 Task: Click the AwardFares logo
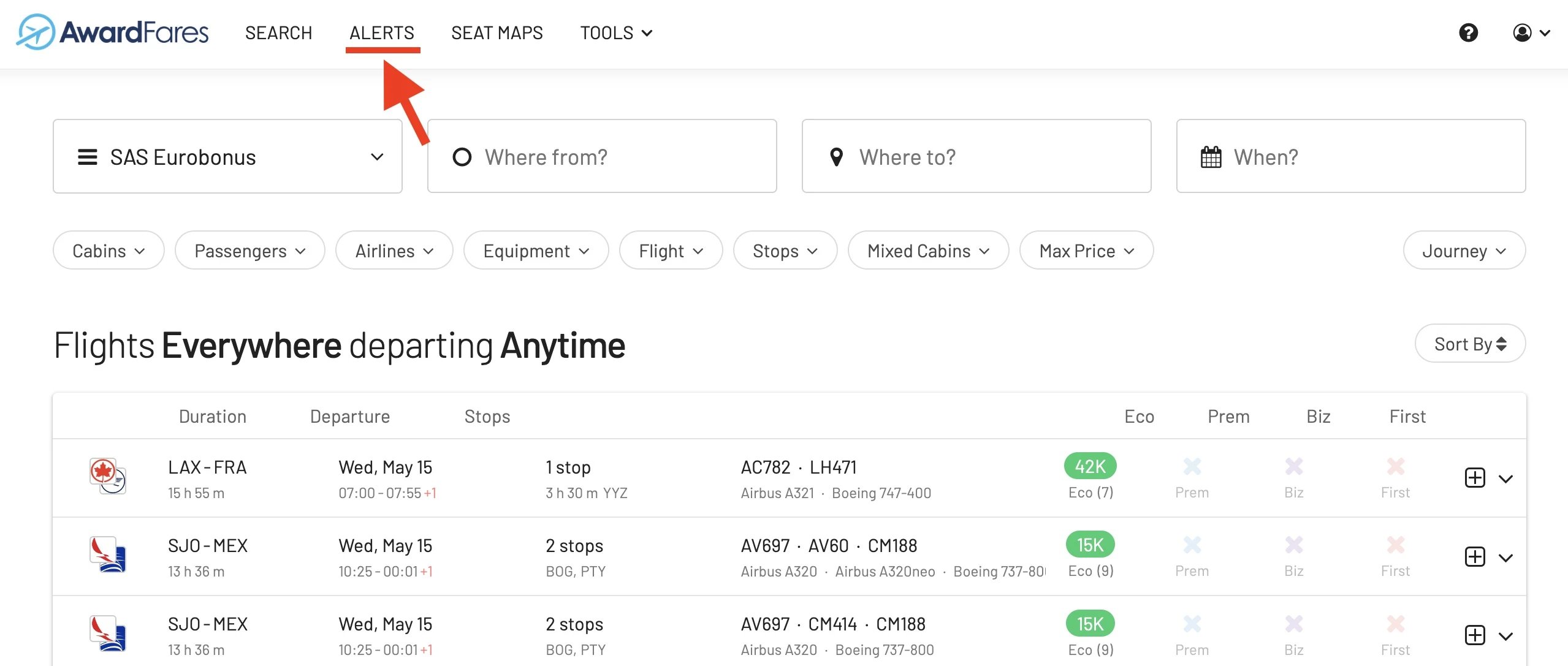[x=112, y=32]
